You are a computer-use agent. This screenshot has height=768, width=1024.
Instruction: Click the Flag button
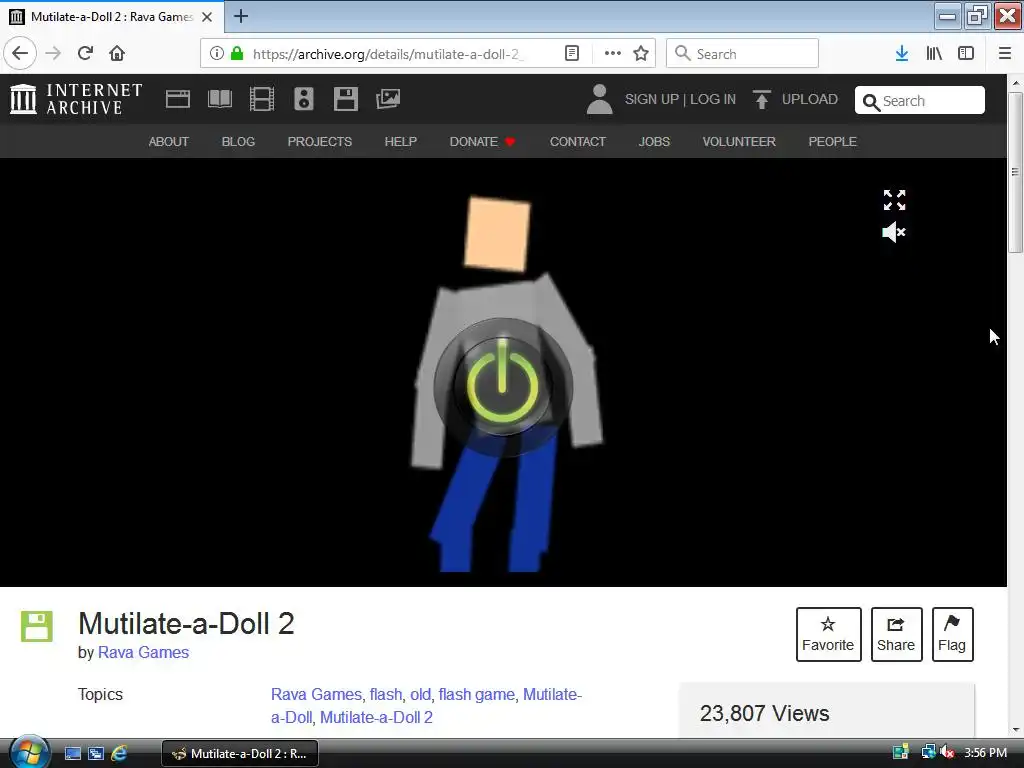pyautogui.click(x=952, y=634)
